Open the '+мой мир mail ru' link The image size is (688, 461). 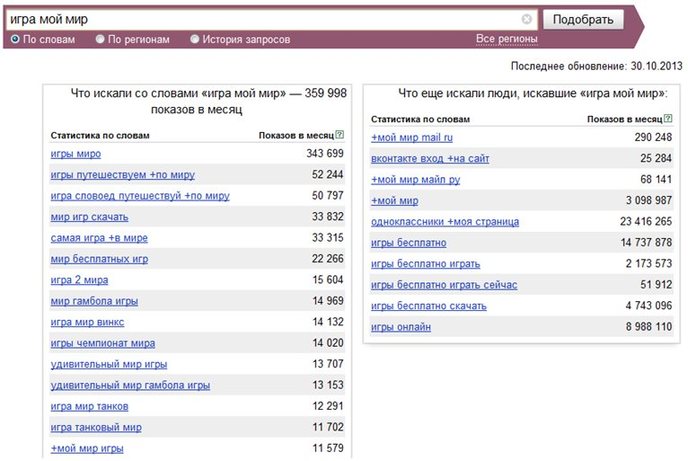(x=412, y=137)
